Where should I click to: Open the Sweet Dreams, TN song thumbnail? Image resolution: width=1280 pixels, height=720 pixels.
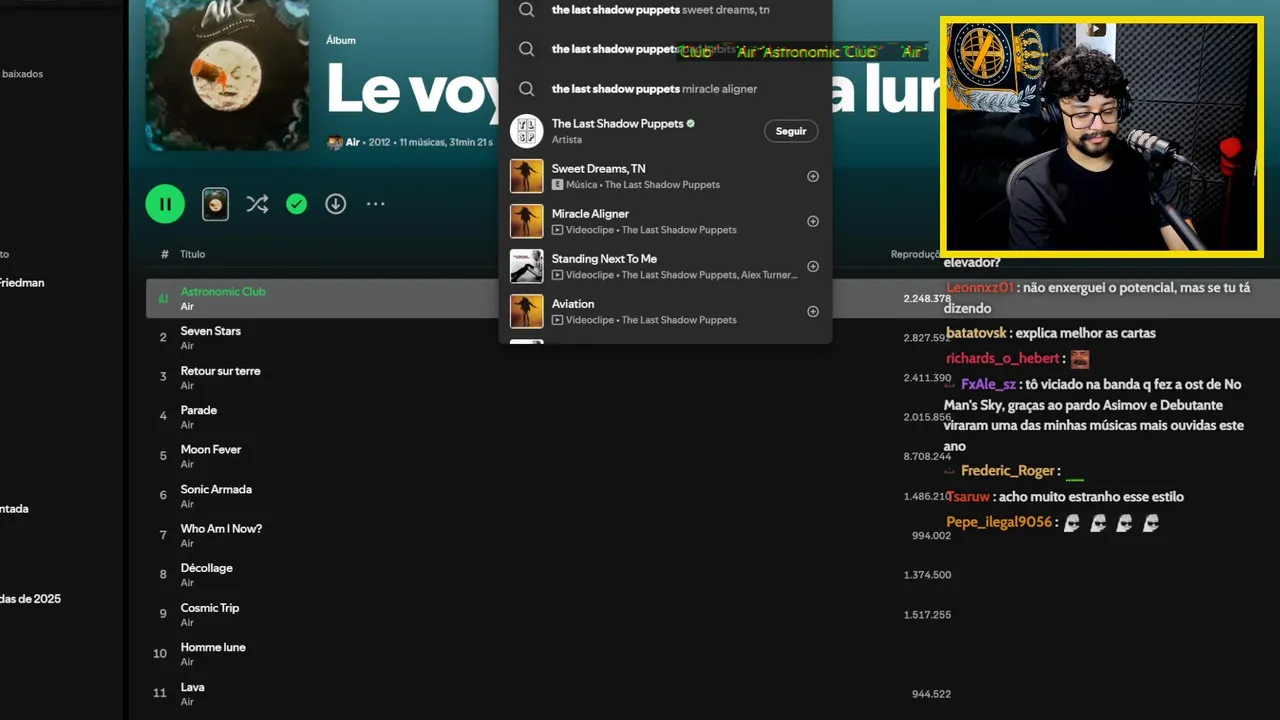[x=527, y=176]
